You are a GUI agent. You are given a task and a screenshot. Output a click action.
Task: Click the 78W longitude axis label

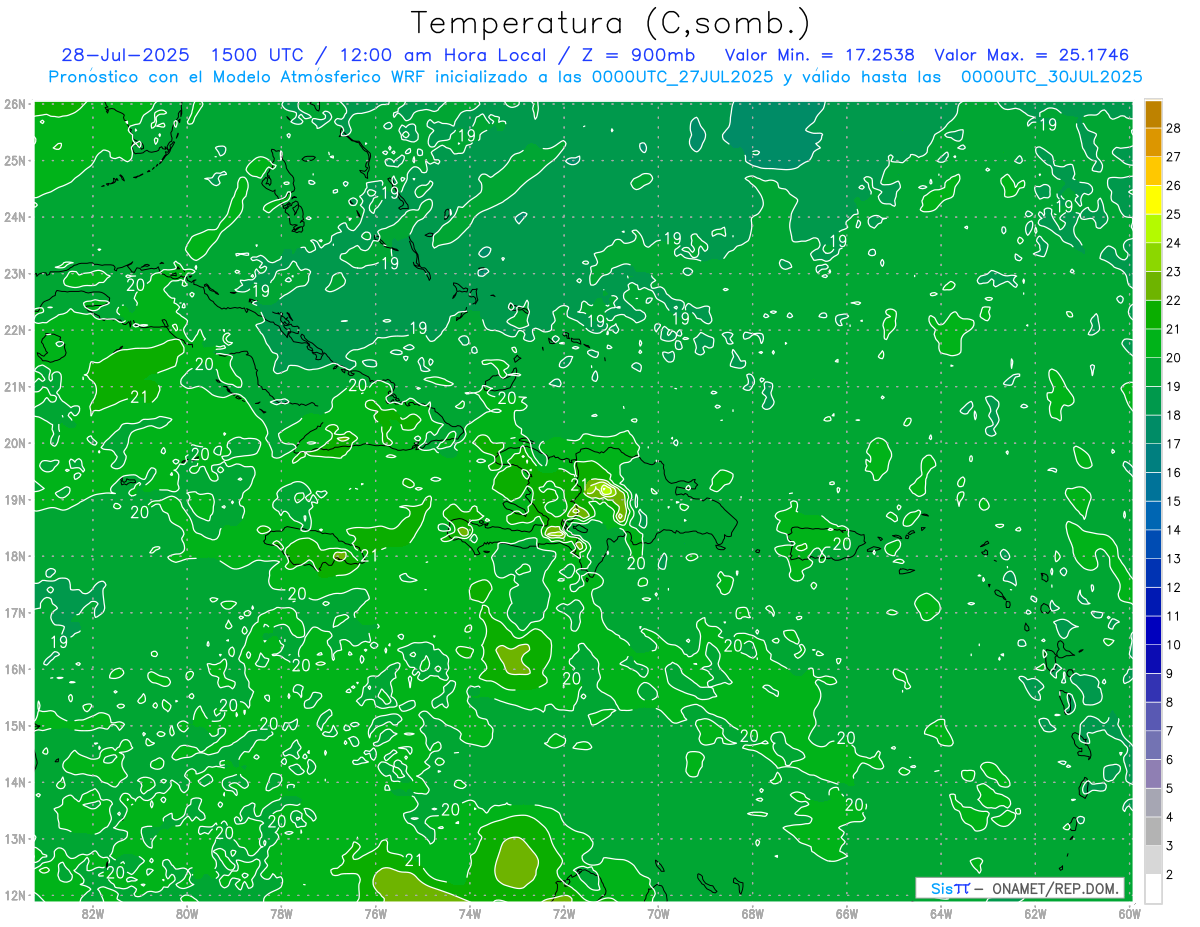click(x=281, y=913)
